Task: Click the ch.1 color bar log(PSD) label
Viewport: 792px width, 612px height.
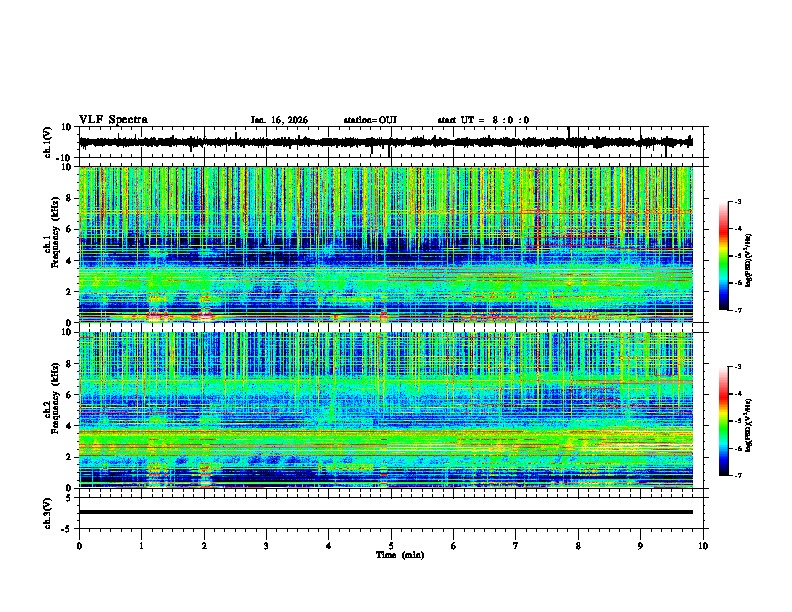Action: (x=748, y=260)
